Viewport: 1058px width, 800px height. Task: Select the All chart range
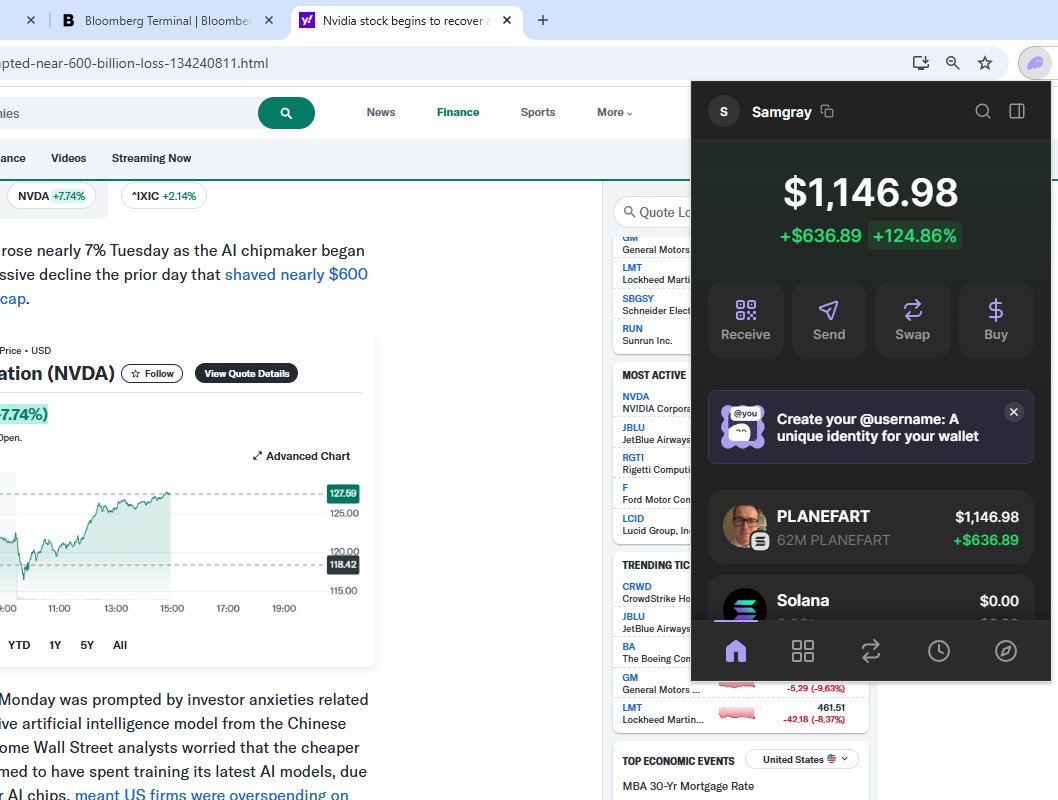120,645
